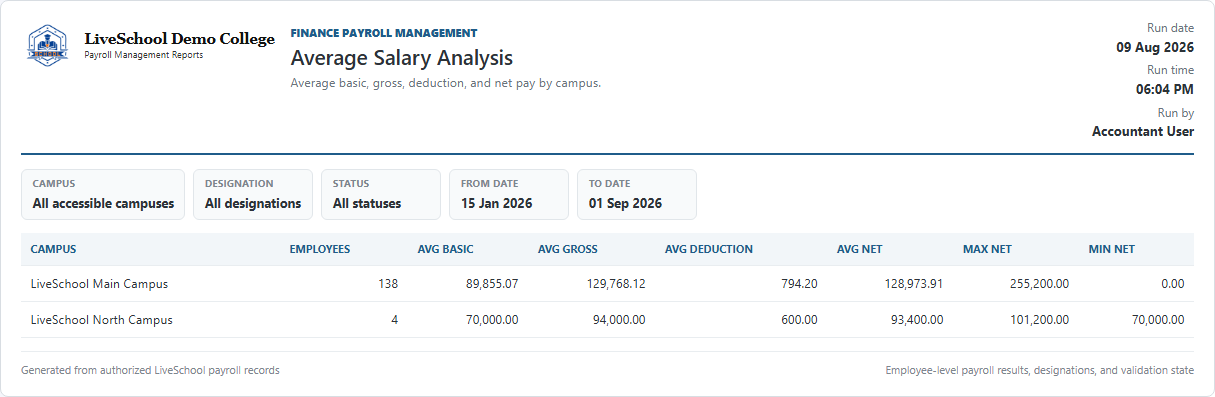This screenshot has height=397, width=1215.
Task: Click avg gross value 94,000.00
Action: [619, 320]
